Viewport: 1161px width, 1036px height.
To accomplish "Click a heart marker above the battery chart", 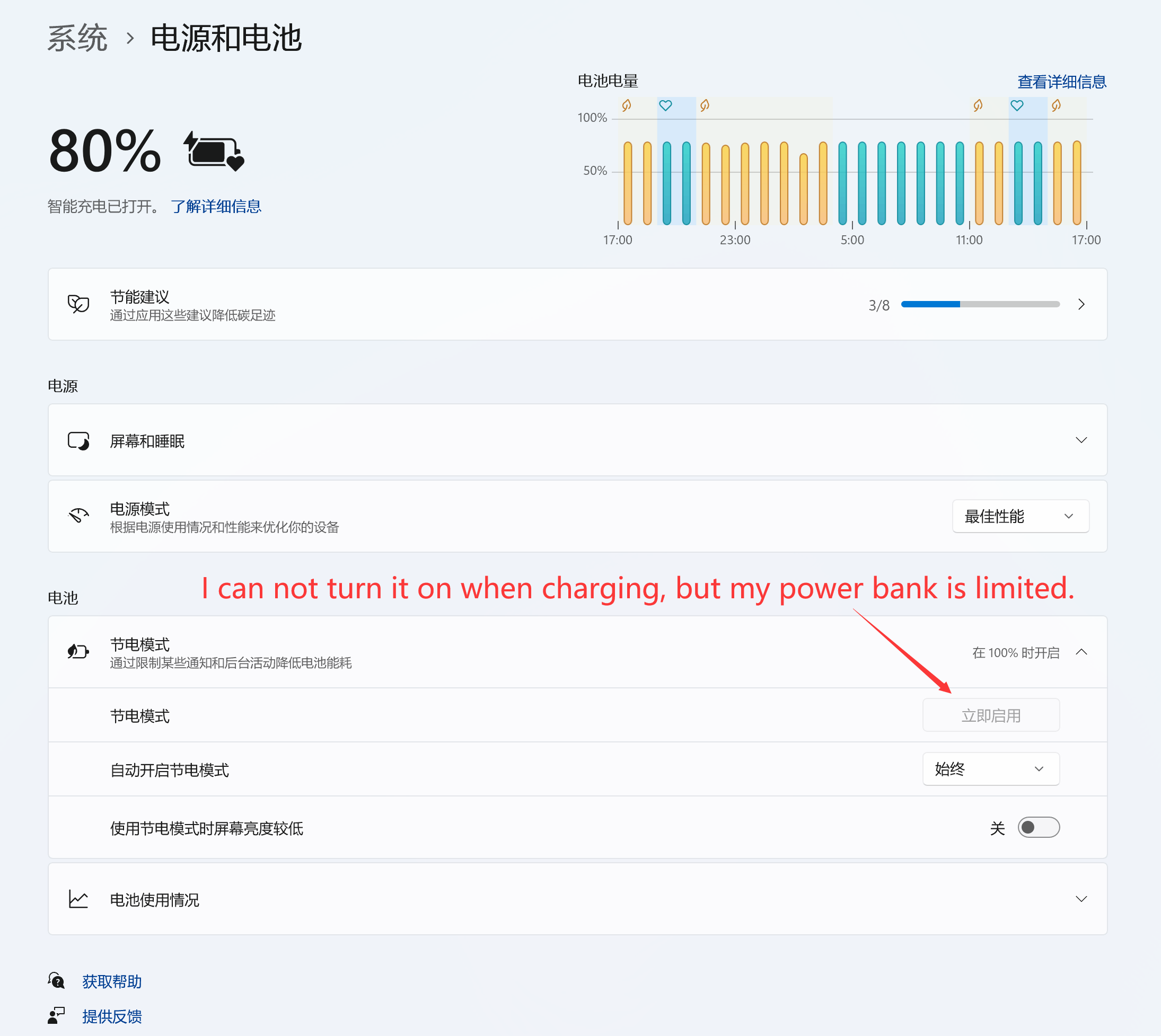I will pyautogui.click(x=666, y=105).
